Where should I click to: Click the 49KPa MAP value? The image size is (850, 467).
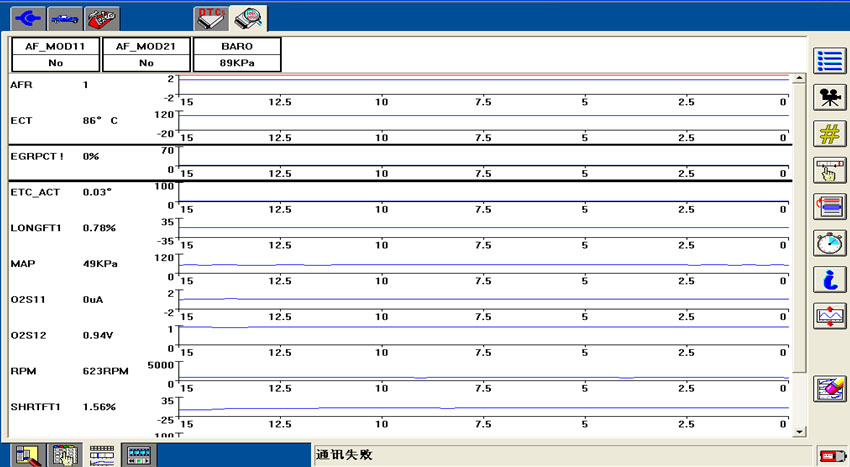point(100,264)
